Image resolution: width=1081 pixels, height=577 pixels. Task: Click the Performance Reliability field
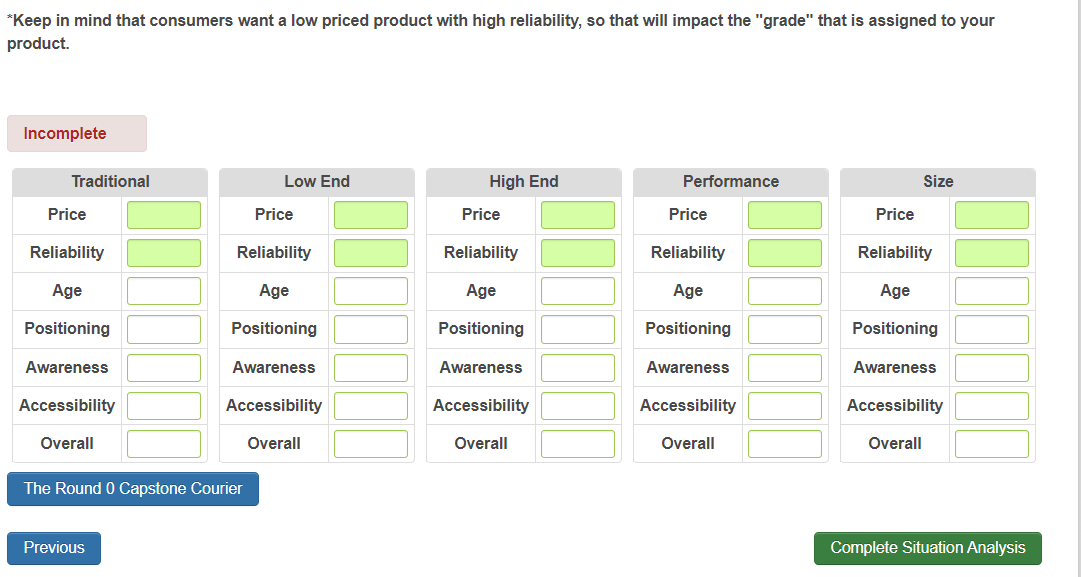(x=785, y=253)
